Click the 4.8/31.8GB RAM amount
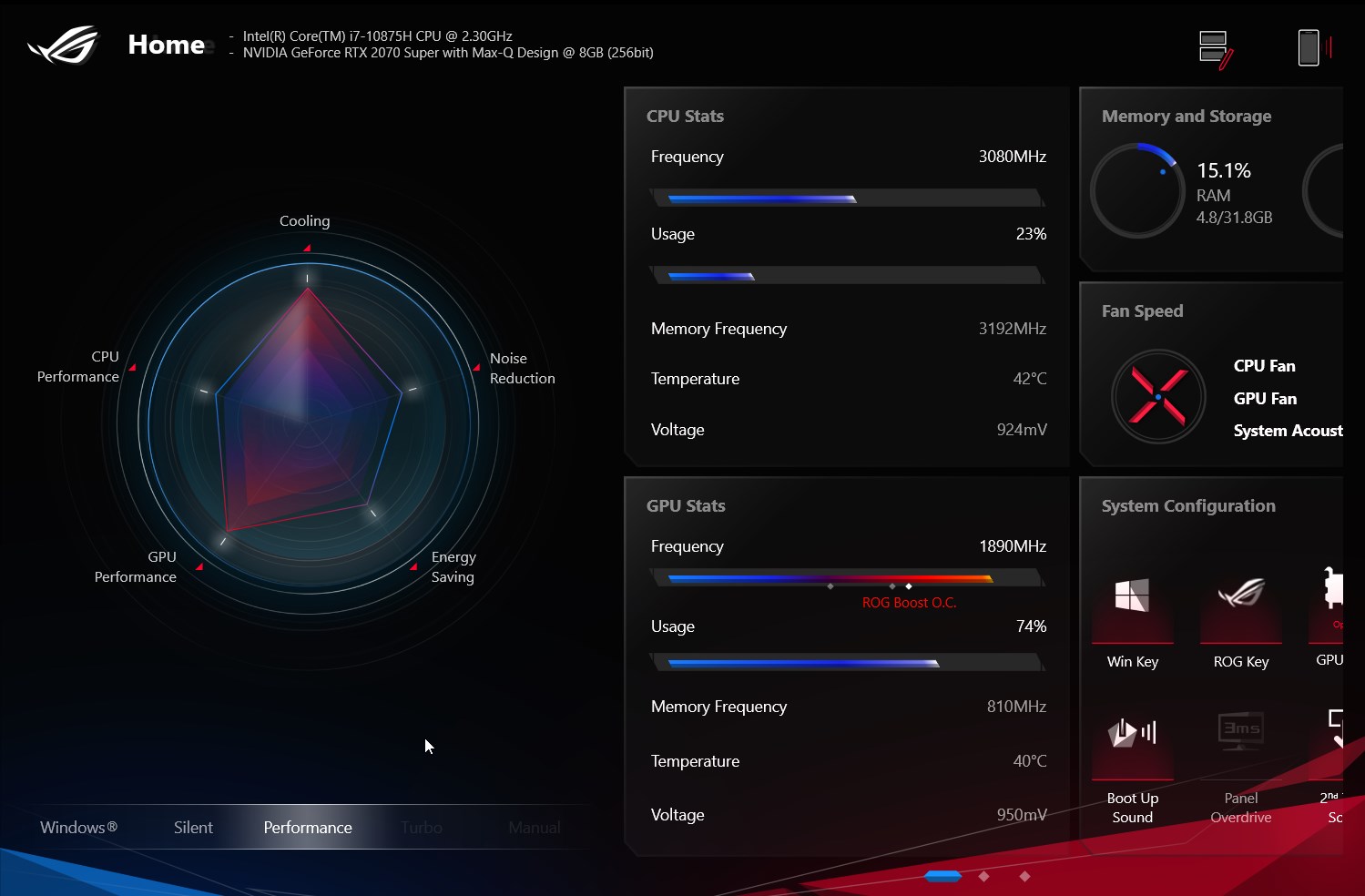Screen dimensions: 1365x896 (1235, 218)
